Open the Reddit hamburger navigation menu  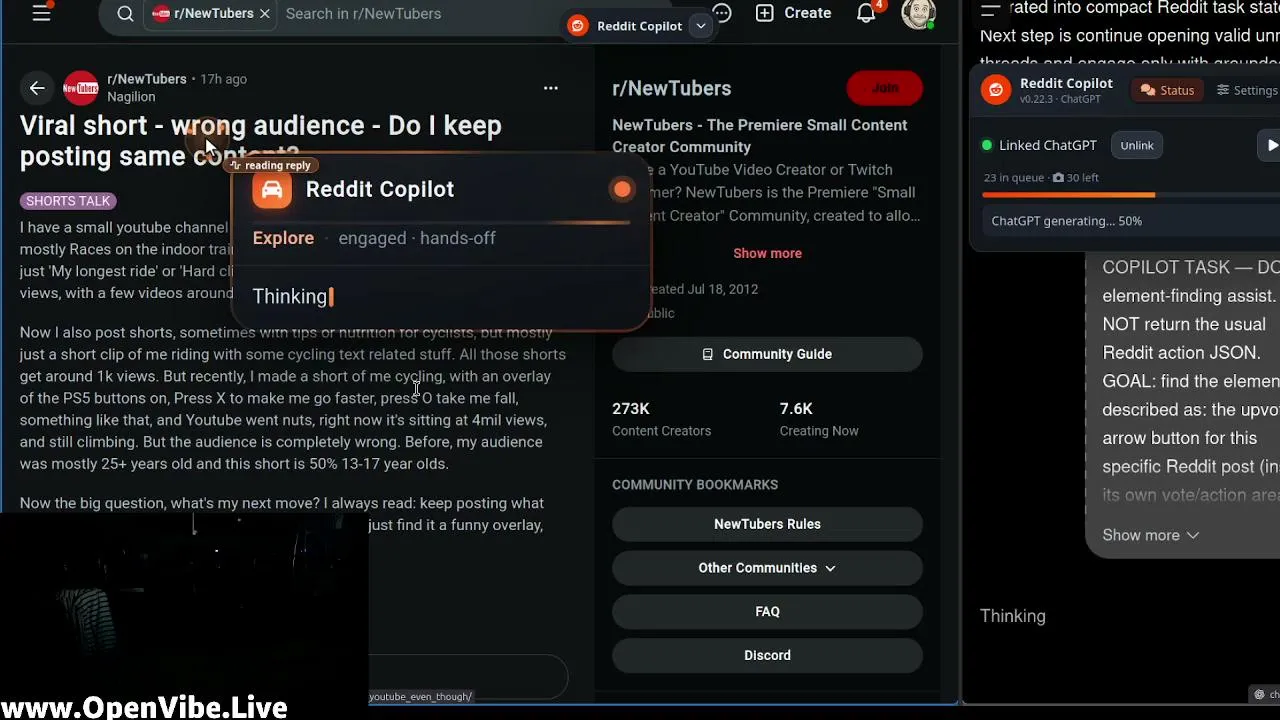pyautogui.click(x=41, y=14)
